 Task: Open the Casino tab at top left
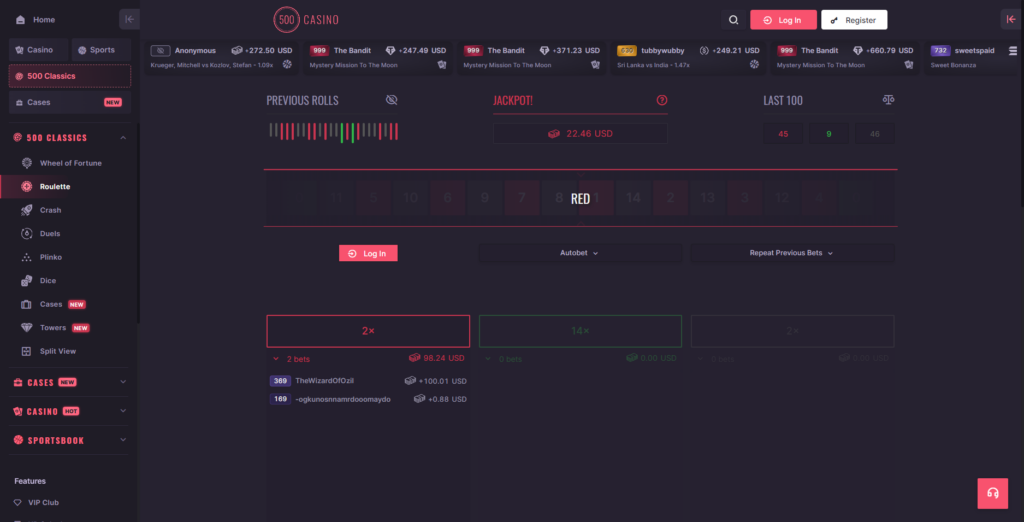[39, 50]
